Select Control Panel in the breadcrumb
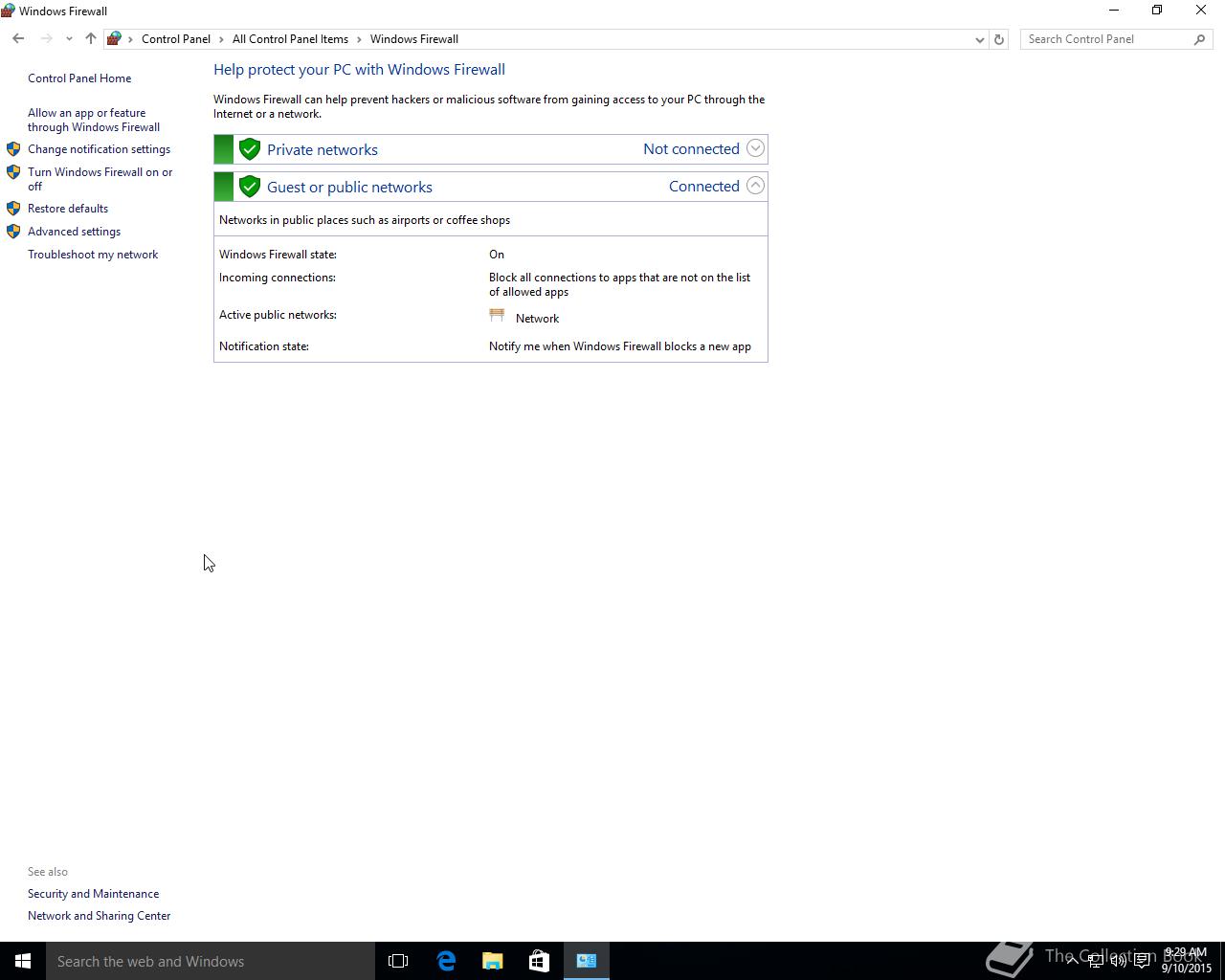Viewport: 1225px width, 980px height. click(176, 39)
